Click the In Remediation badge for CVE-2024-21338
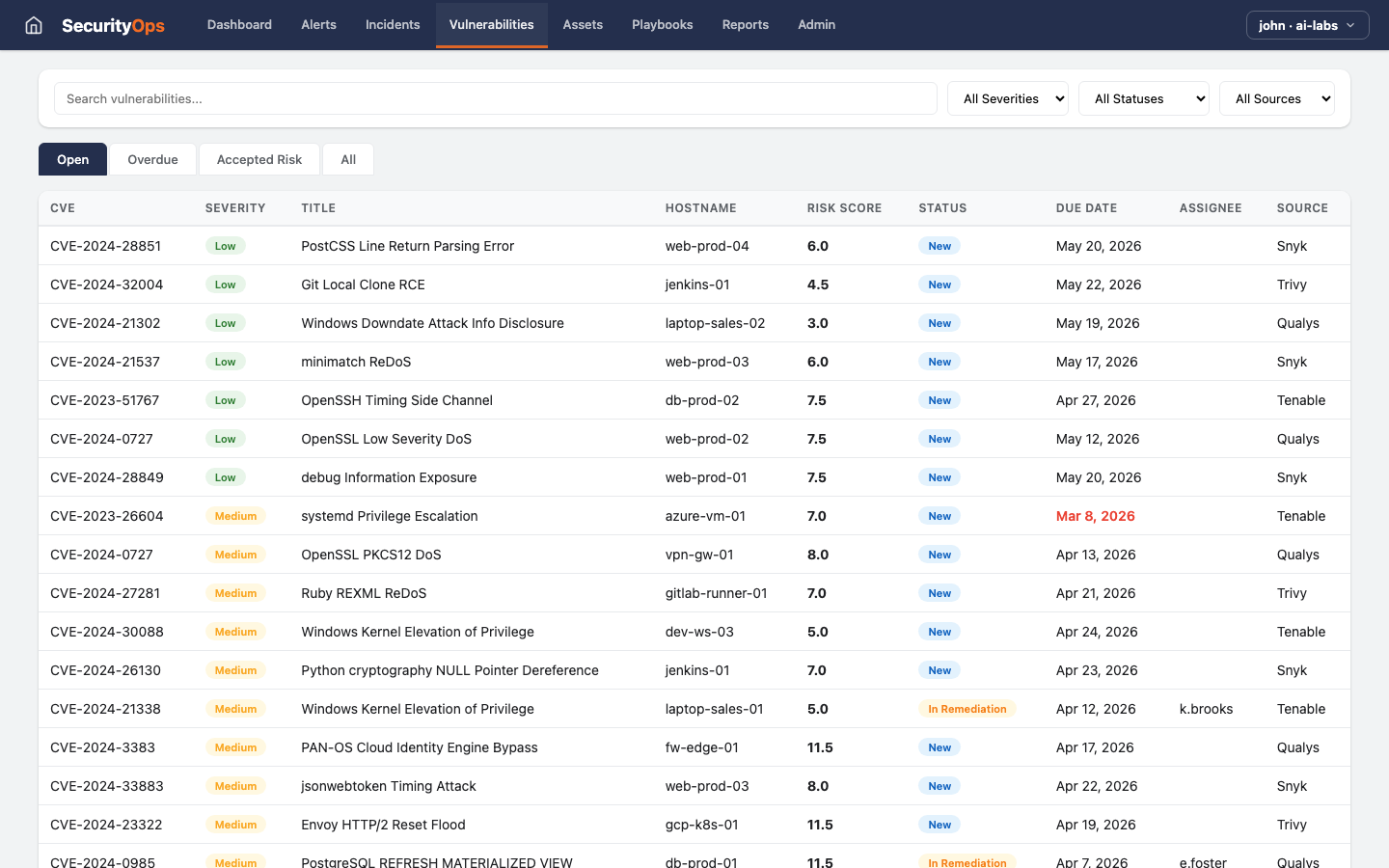Screen dimensions: 1389x868 pyautogui.click(x=967, y=709)
